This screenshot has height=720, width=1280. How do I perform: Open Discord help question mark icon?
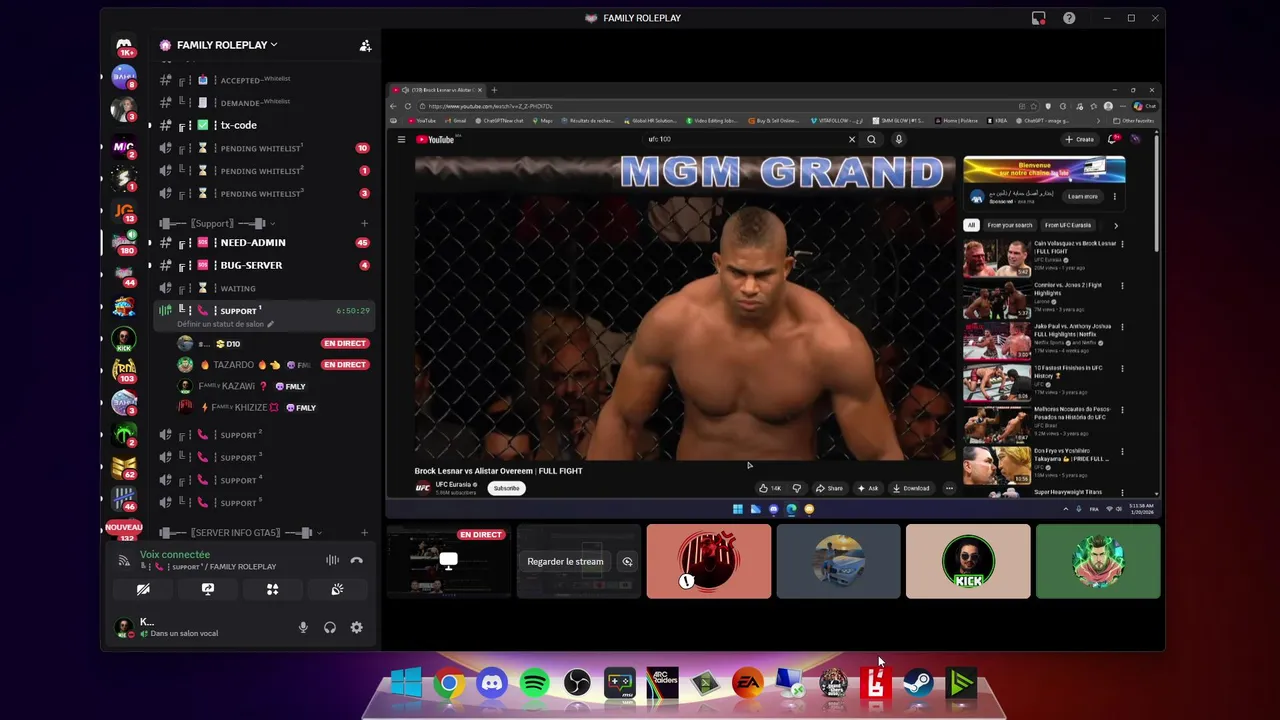(1069, 18)
